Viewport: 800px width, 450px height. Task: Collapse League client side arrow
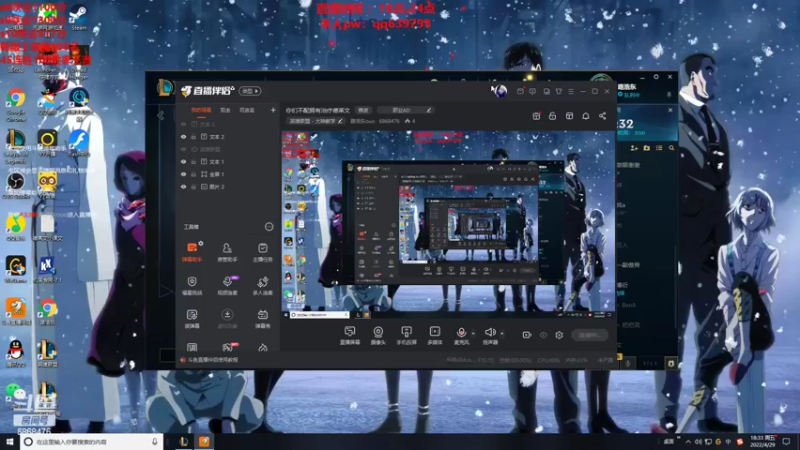(161, 115)
